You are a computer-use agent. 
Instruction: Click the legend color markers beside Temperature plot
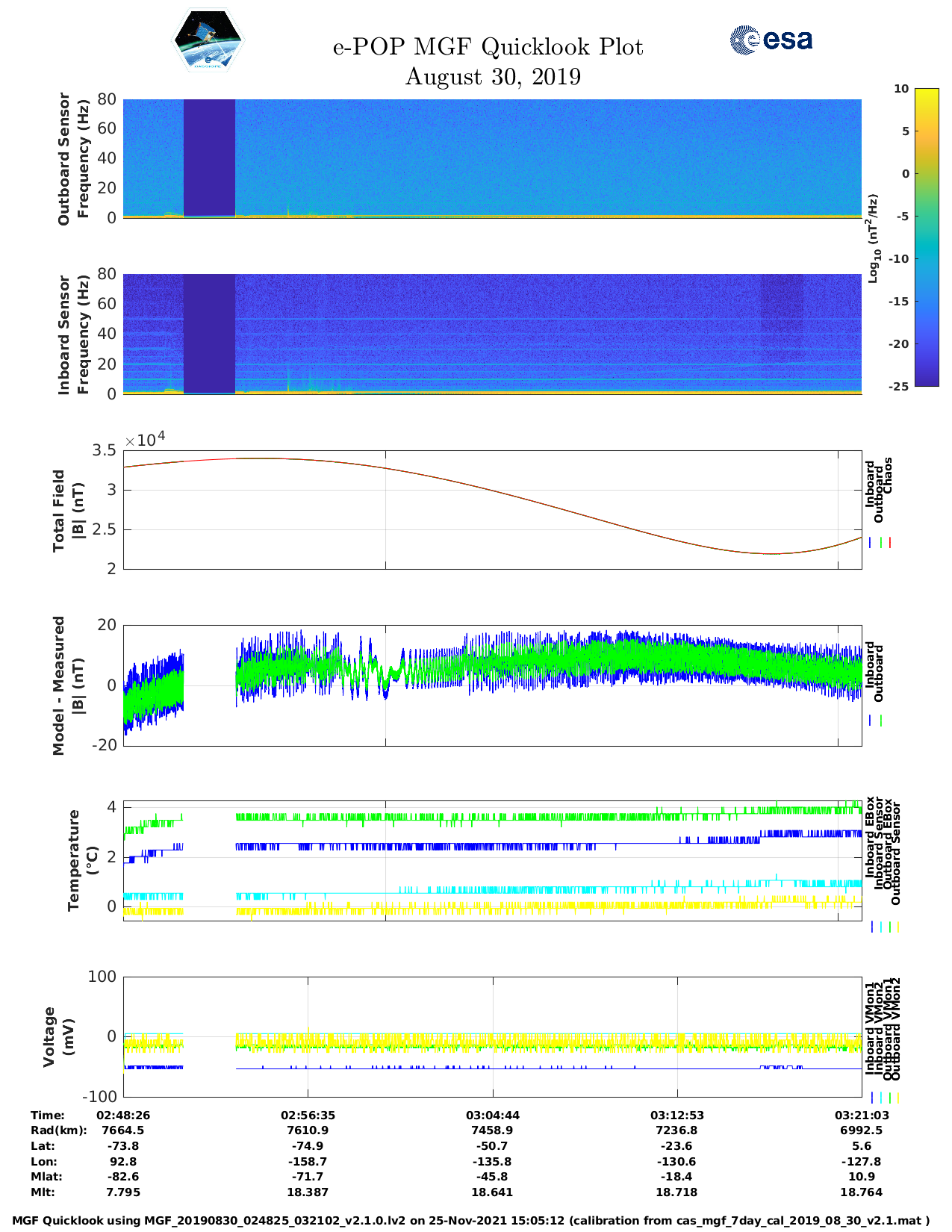tap(884, 927)
